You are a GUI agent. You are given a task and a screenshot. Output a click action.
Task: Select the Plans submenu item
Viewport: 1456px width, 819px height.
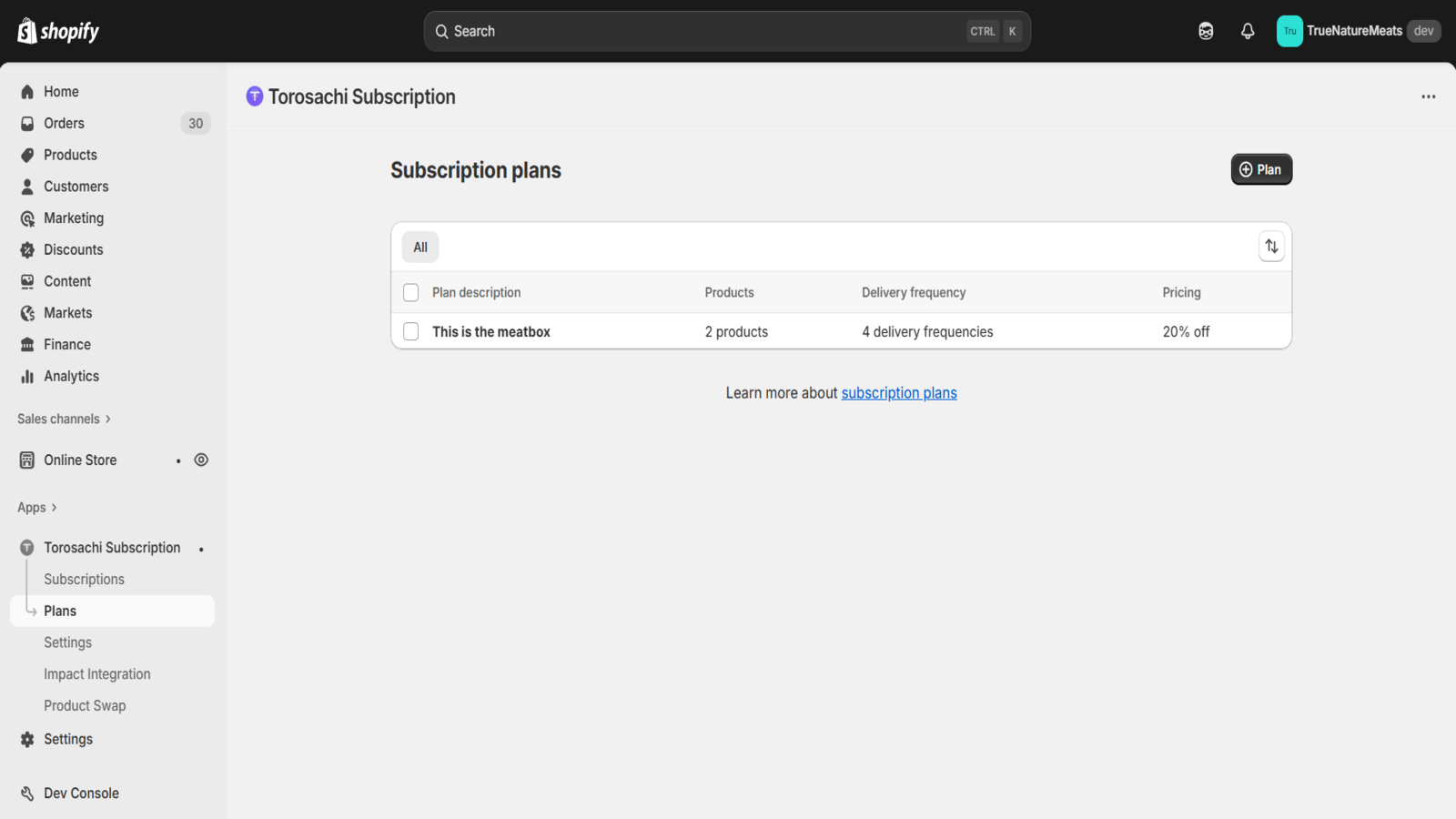click(x=113, y=611)
